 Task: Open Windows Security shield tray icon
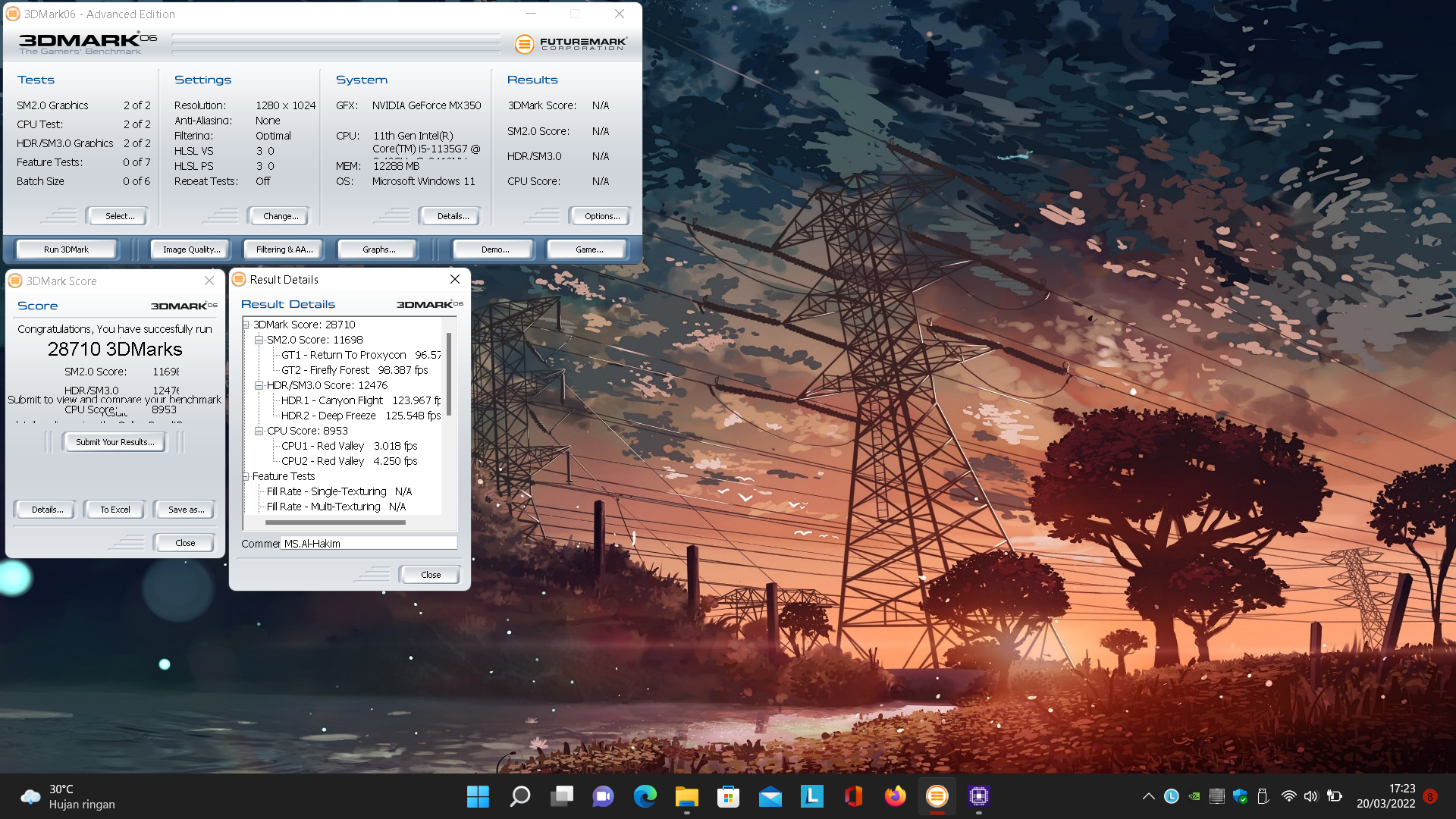(x=1241, y=796)
